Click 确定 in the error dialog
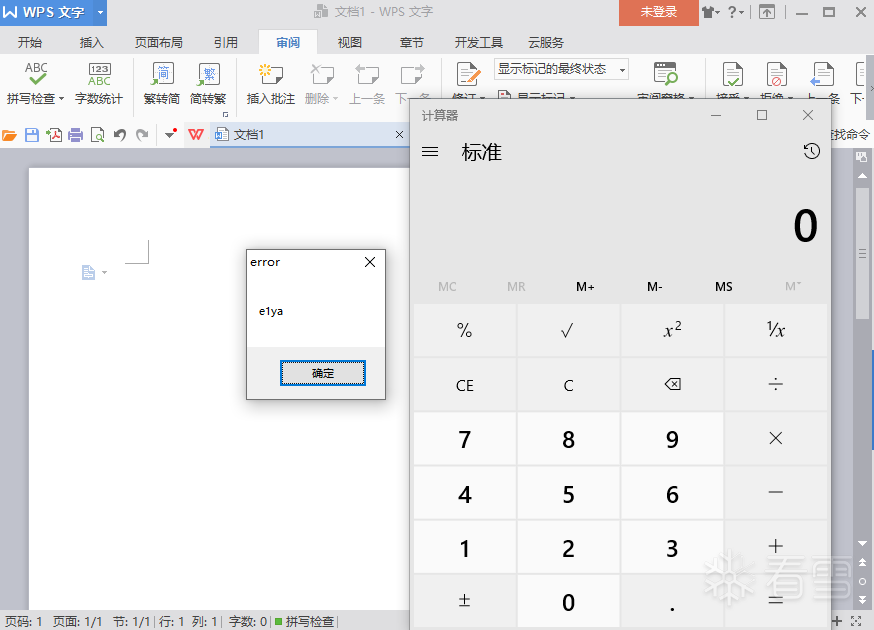The image size is (874, 630). click(x=323, y=373)
